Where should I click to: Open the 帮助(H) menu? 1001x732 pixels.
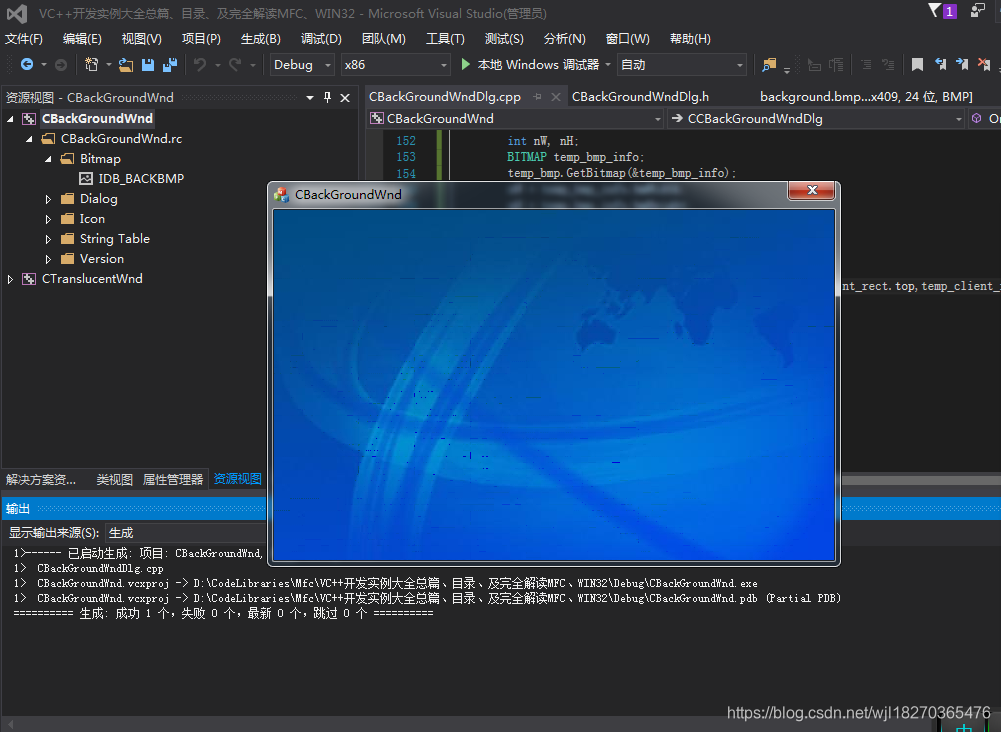(690, 39)
